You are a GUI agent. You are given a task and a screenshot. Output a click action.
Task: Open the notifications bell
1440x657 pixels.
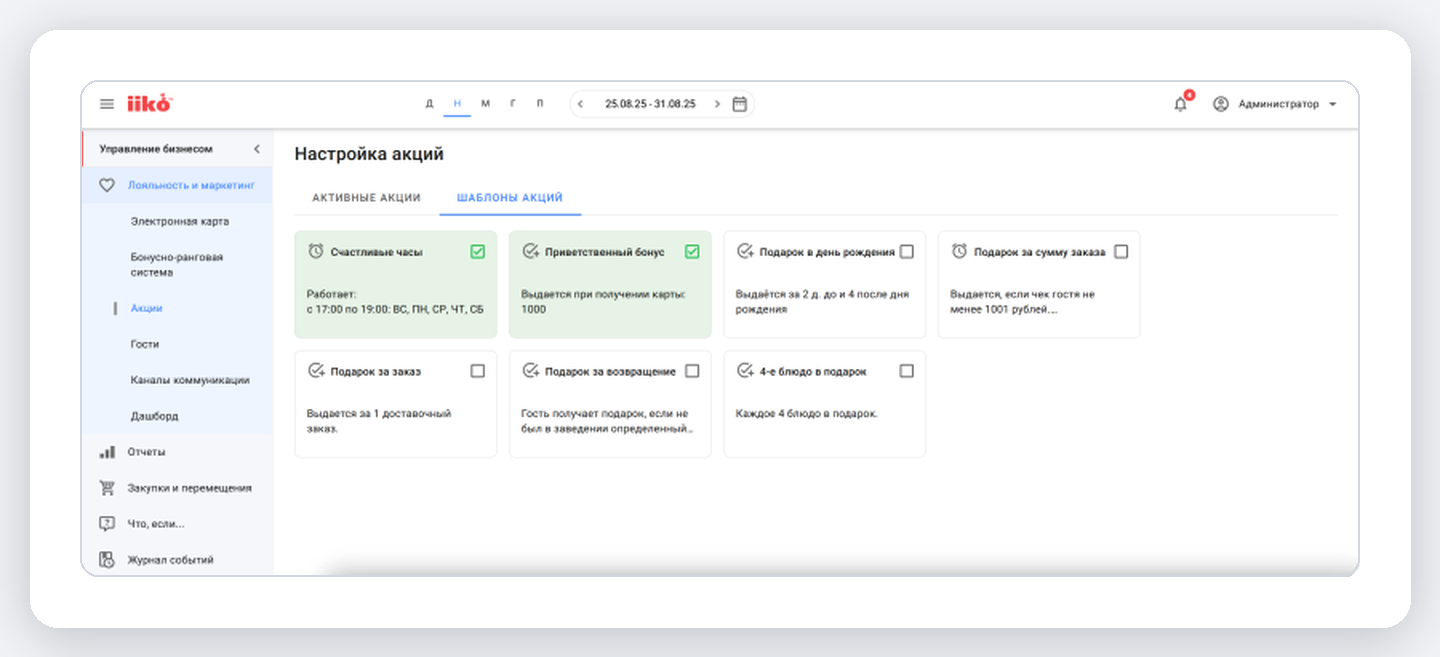pos(1181,104)
